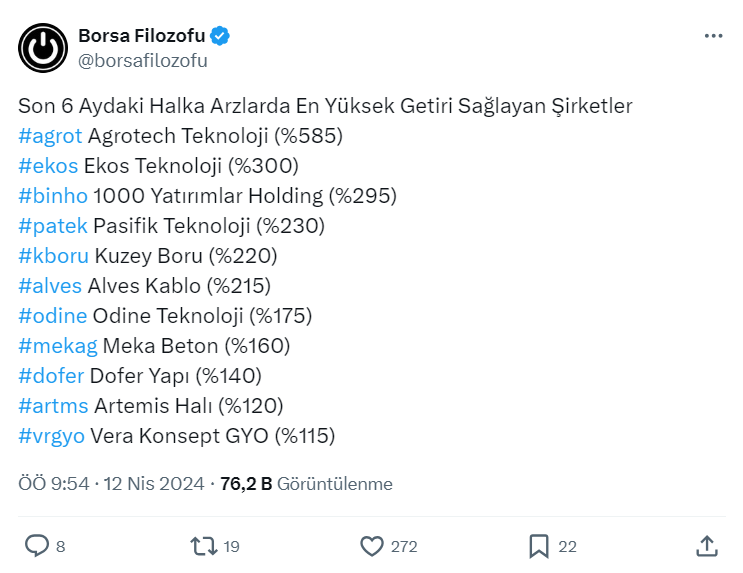This screenshot has height=573, width=743.
Task: Open Borsa Filozofu profile avatar
Action: (x=43, y=47)
